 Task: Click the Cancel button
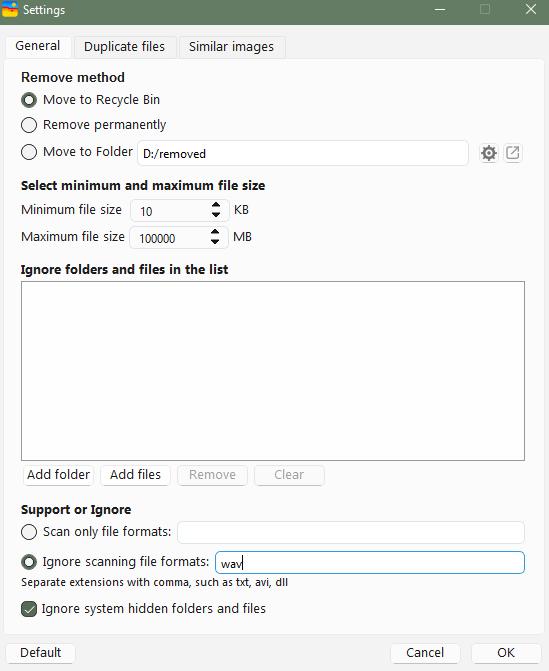point(425,653)
